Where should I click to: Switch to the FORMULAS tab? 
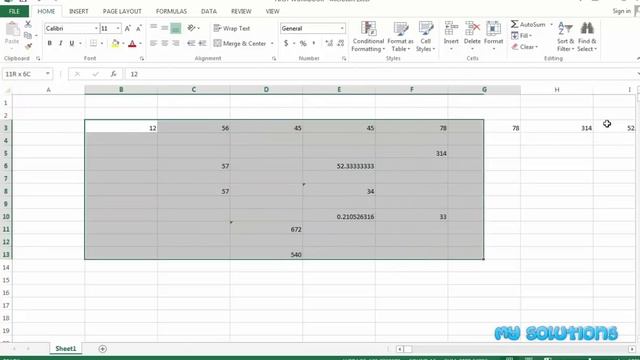click(171, 11)
